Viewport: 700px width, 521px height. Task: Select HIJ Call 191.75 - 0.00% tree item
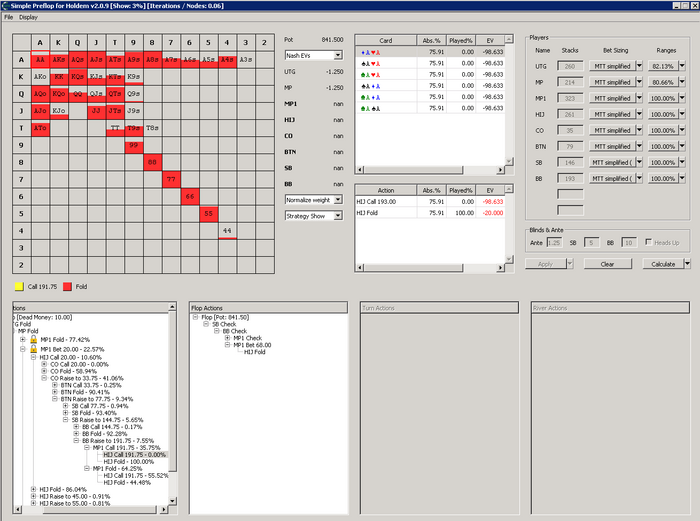135,454
